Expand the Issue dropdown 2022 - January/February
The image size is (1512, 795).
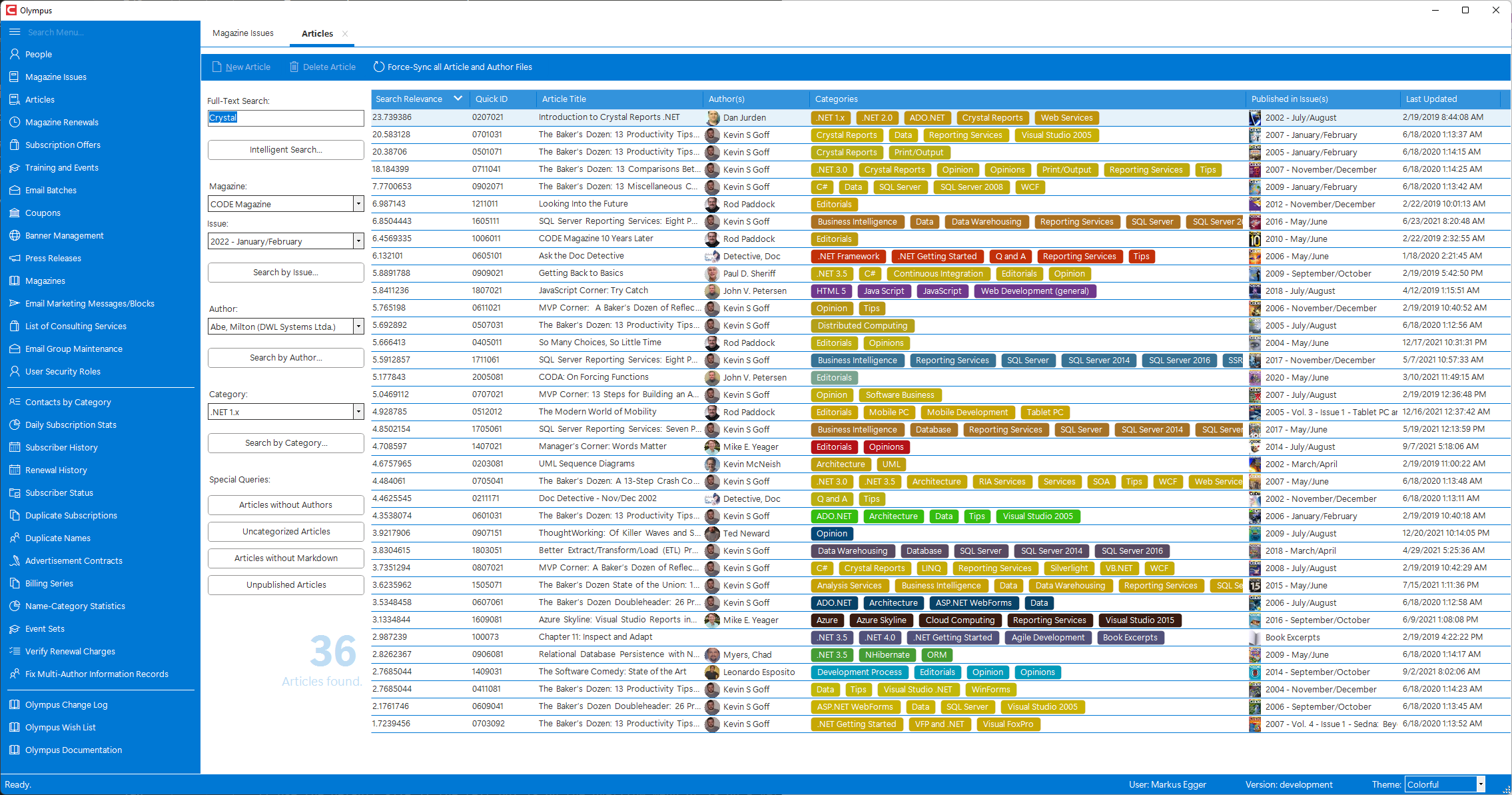click(x=358, y=242)
